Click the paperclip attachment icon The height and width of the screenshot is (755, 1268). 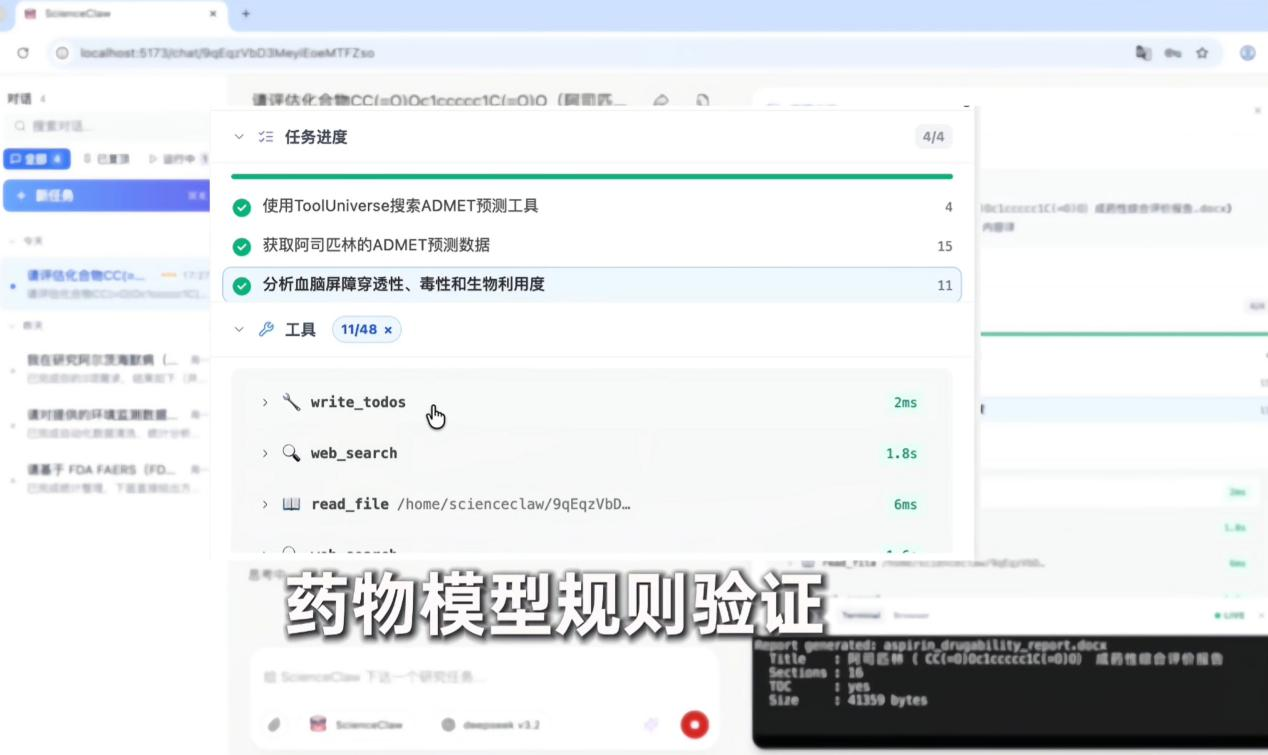[x=274, y=724]
